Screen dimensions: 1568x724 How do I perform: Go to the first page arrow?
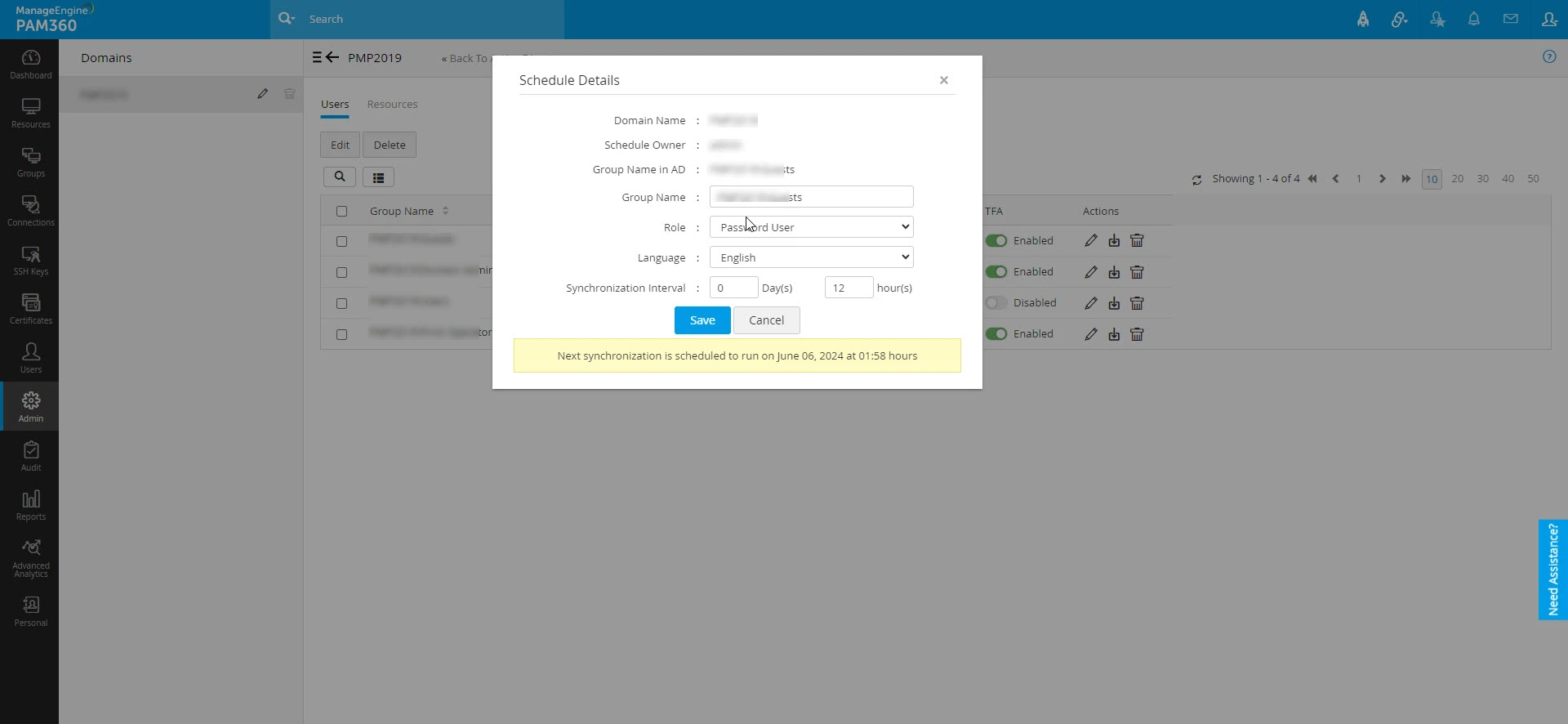1312,179
